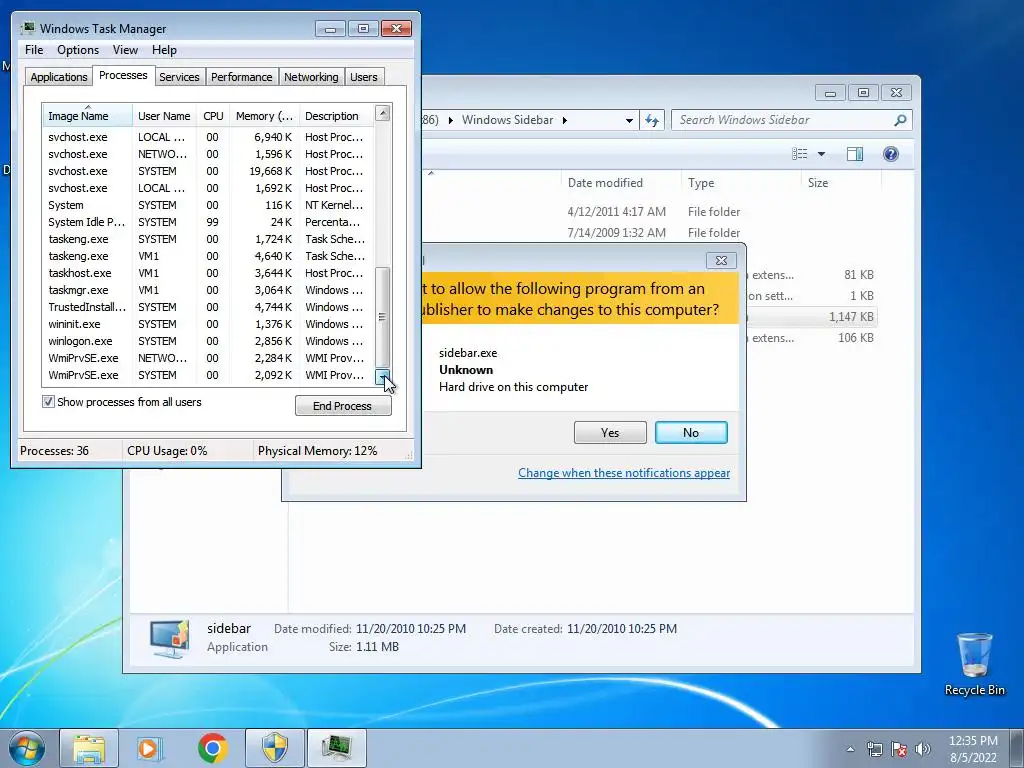Open Change when these notifications appear link
1024x768 pixels.
click(624, 473)
